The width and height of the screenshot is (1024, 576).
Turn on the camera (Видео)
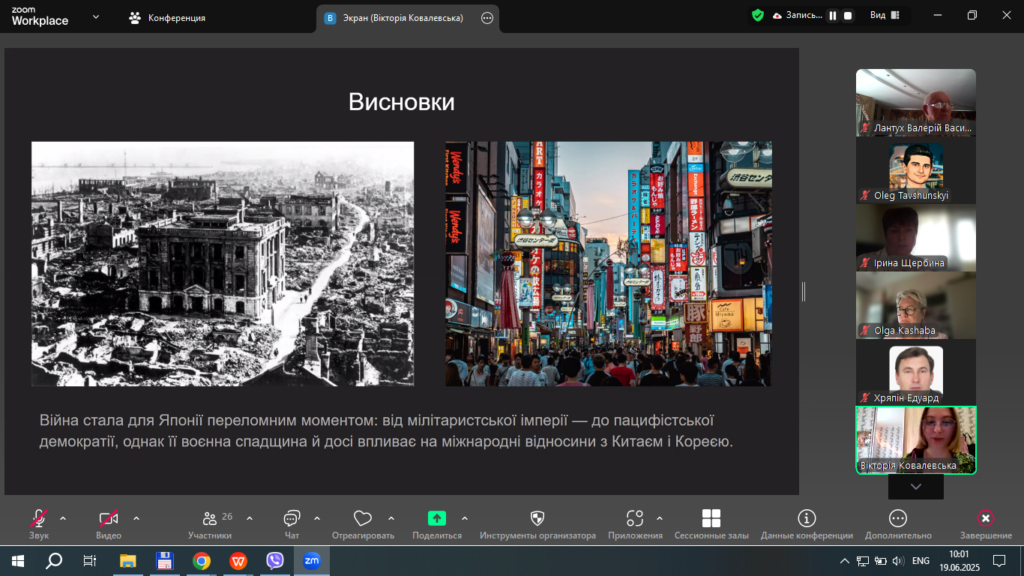109,518
